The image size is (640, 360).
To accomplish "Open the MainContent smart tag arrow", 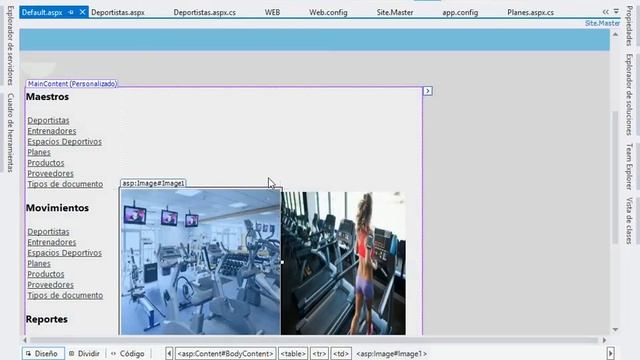I will point(427,91).
